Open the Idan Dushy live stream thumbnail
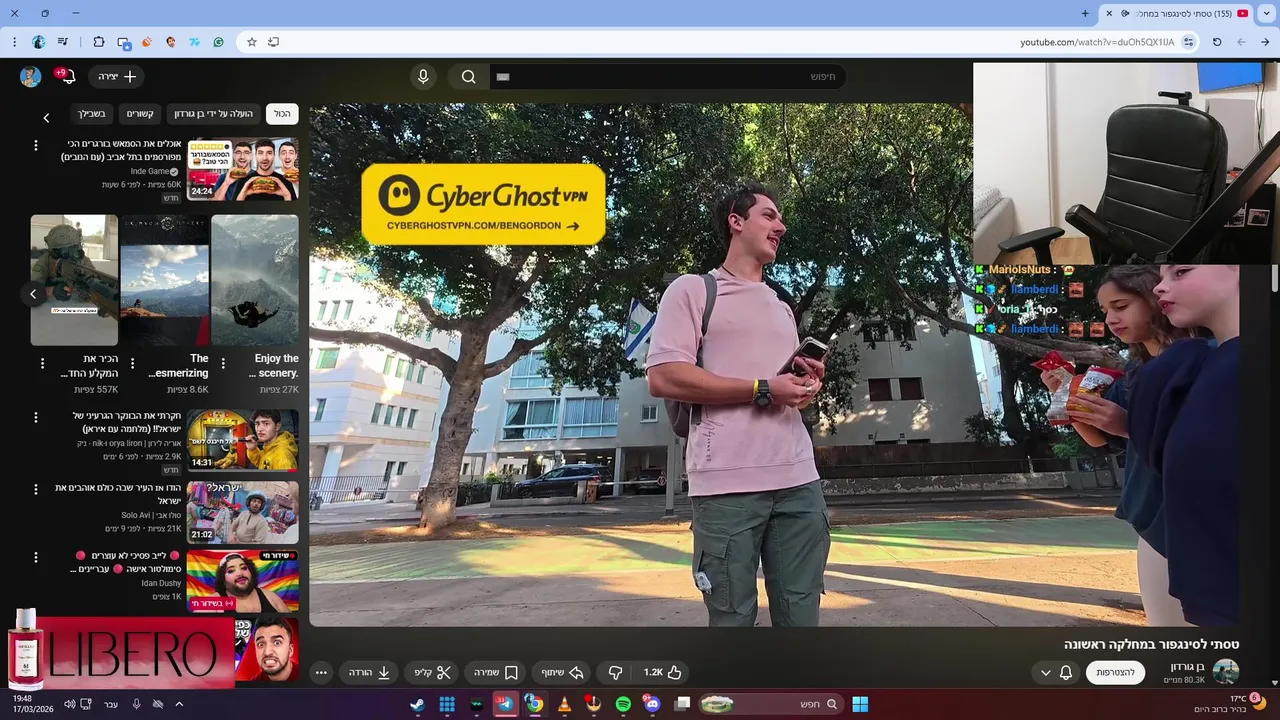Viewport: 1280px width, 720px height. click(x=243, y=581)
